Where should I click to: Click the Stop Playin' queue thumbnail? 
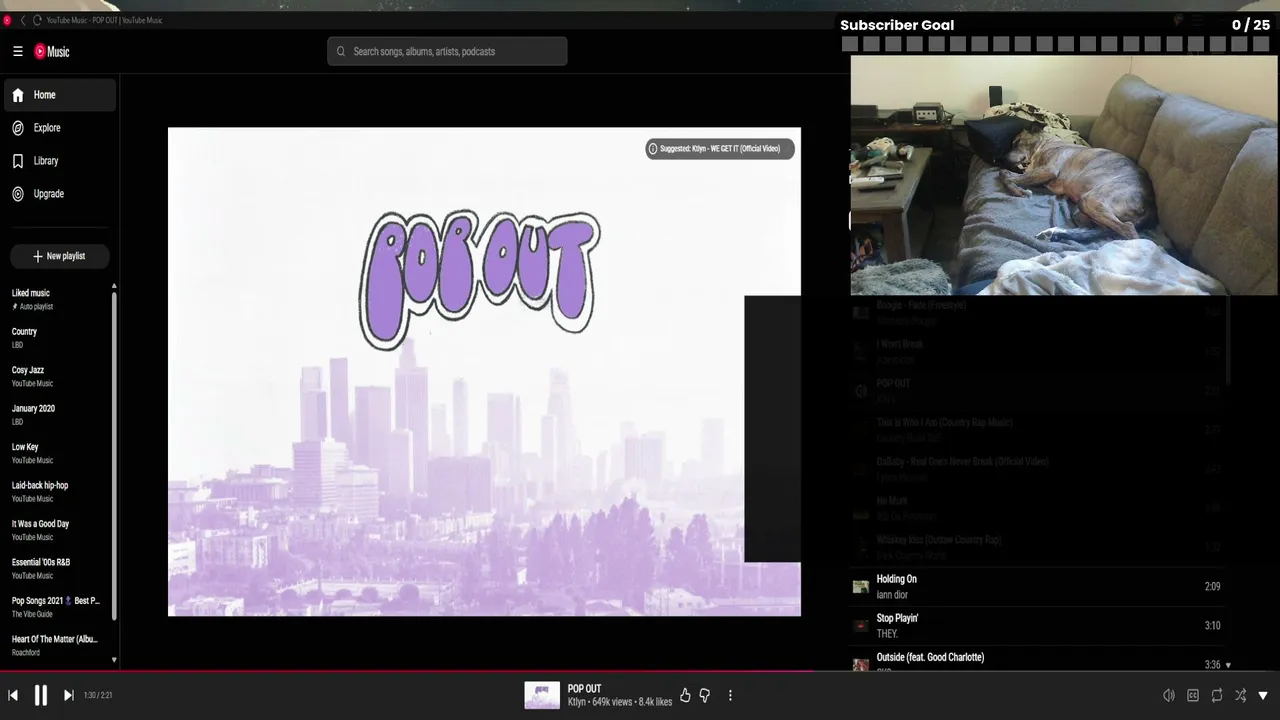point(861,626)
